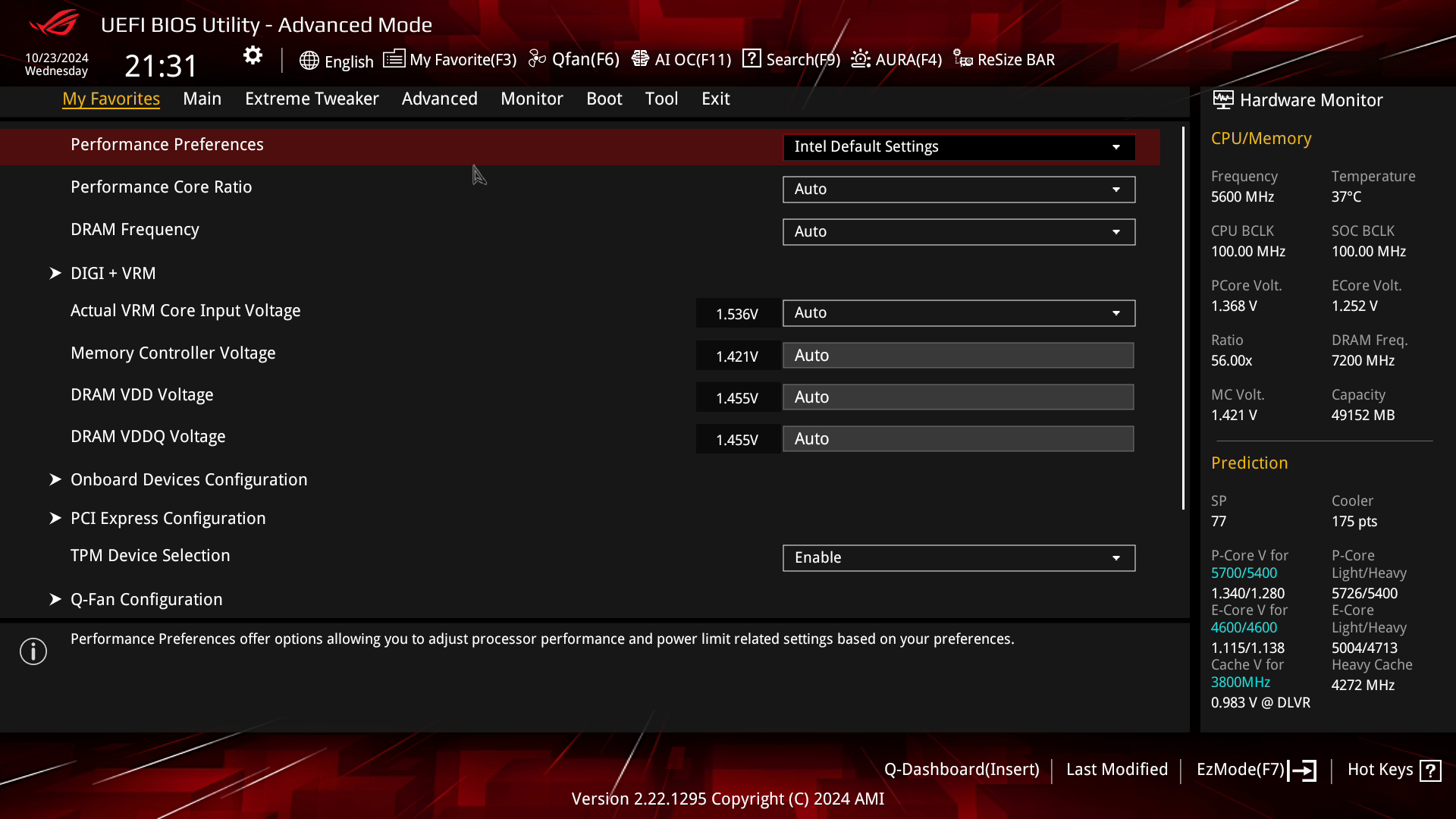Click DRAM VDD Voltage Auto field
Image resolution: width=1456 pixels, height=819 pixels.
pos(958,397)
